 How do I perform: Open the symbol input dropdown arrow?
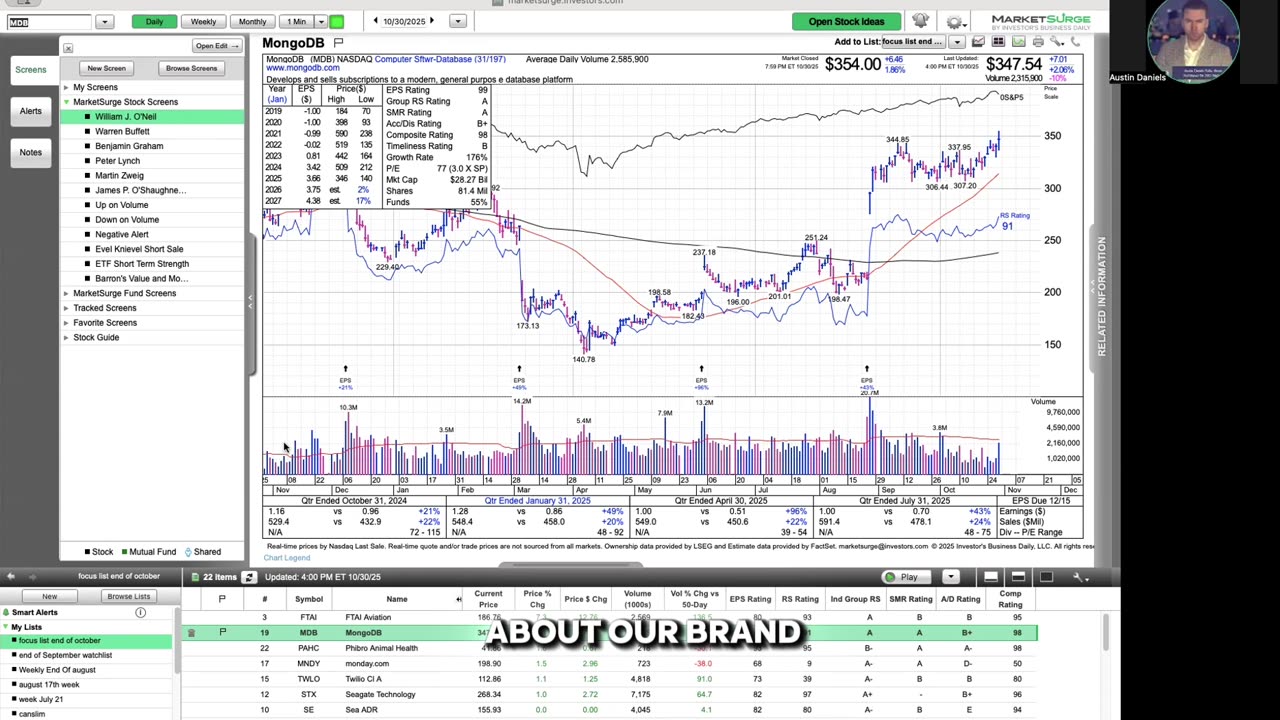click(x=104, y=21)
